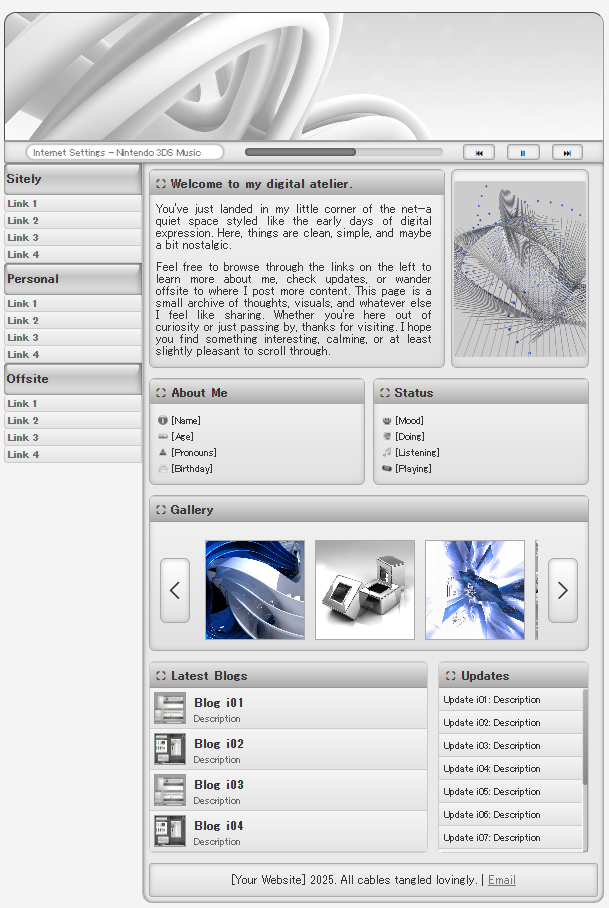Image resolution: width=609 pixels, height=908 pixels.
Task: Click the Name info icon in About Me
Action: (x=163, y=420)
